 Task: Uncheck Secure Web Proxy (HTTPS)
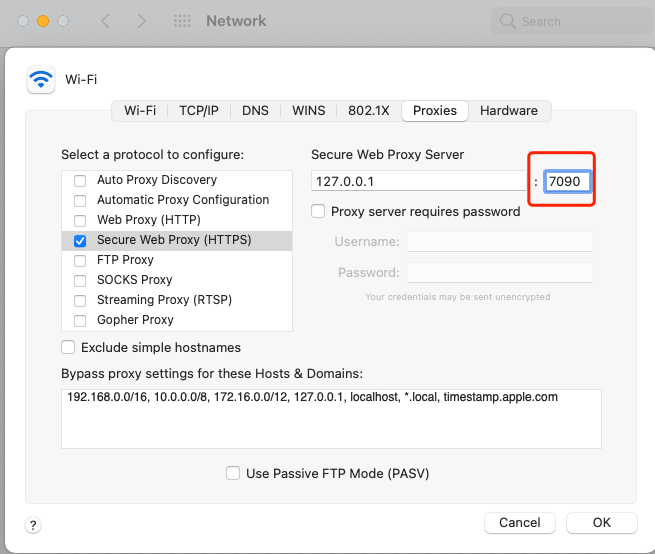point(80,240)
